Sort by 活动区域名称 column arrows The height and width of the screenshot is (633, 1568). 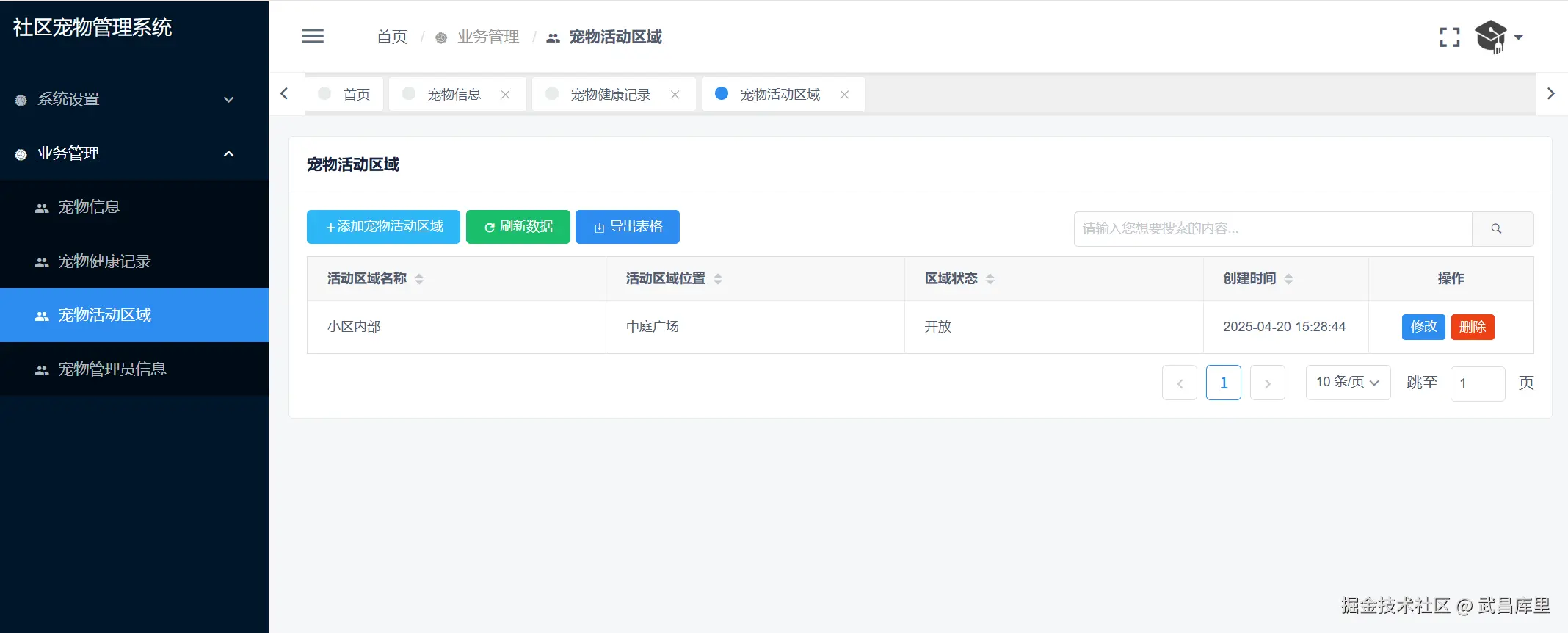[419, 279]
